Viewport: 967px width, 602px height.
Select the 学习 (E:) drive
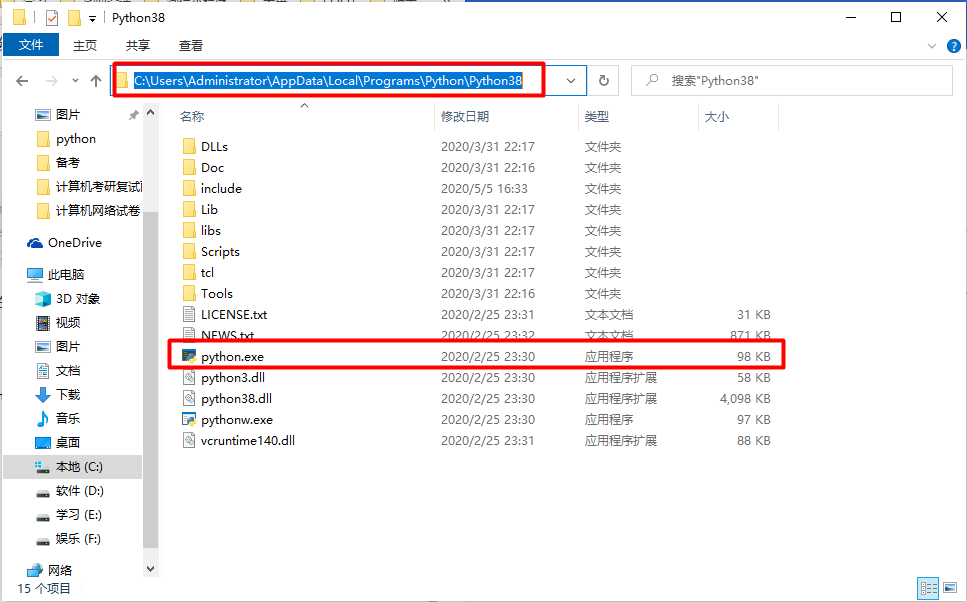pyautogui.click(x=79, y=515)
